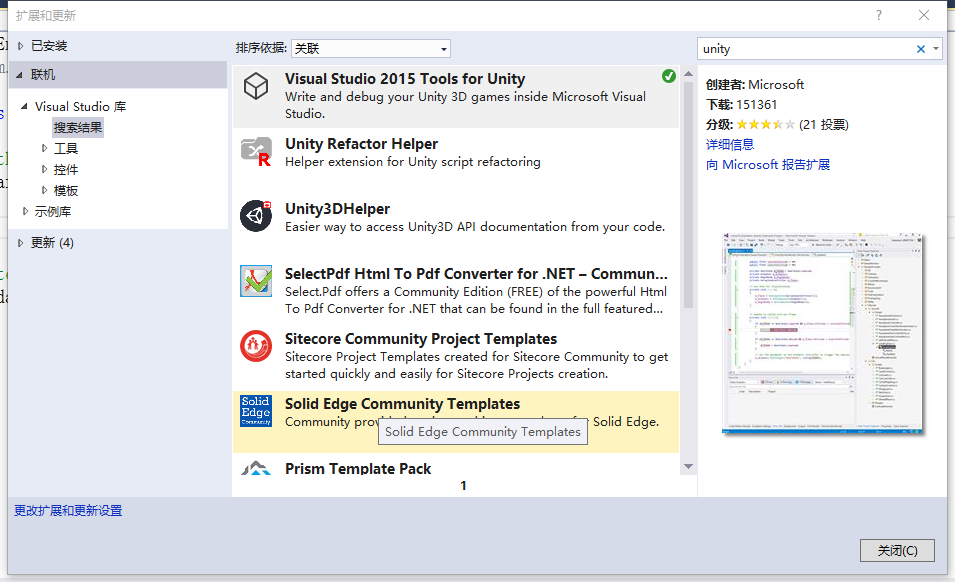Click the results list scrollbar thumb

(x=688, y=195)
